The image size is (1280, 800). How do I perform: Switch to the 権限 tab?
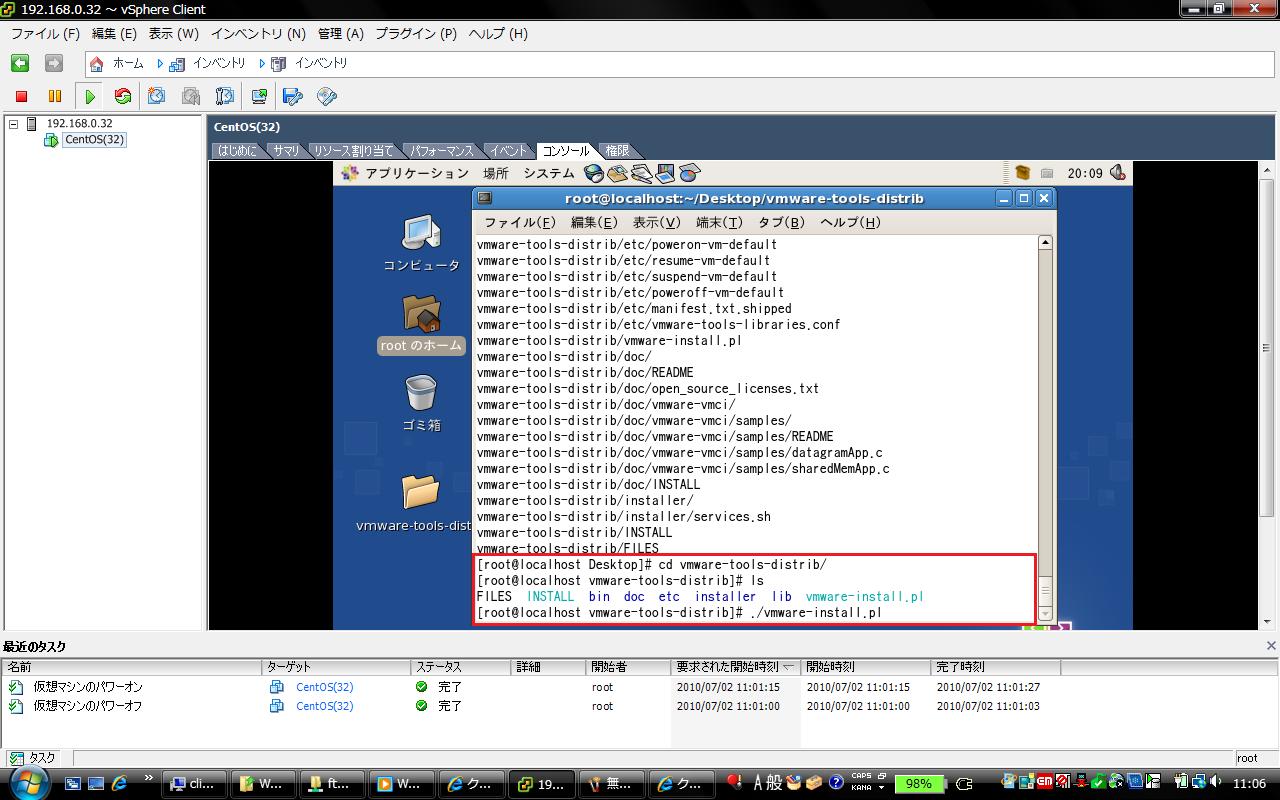617,151
